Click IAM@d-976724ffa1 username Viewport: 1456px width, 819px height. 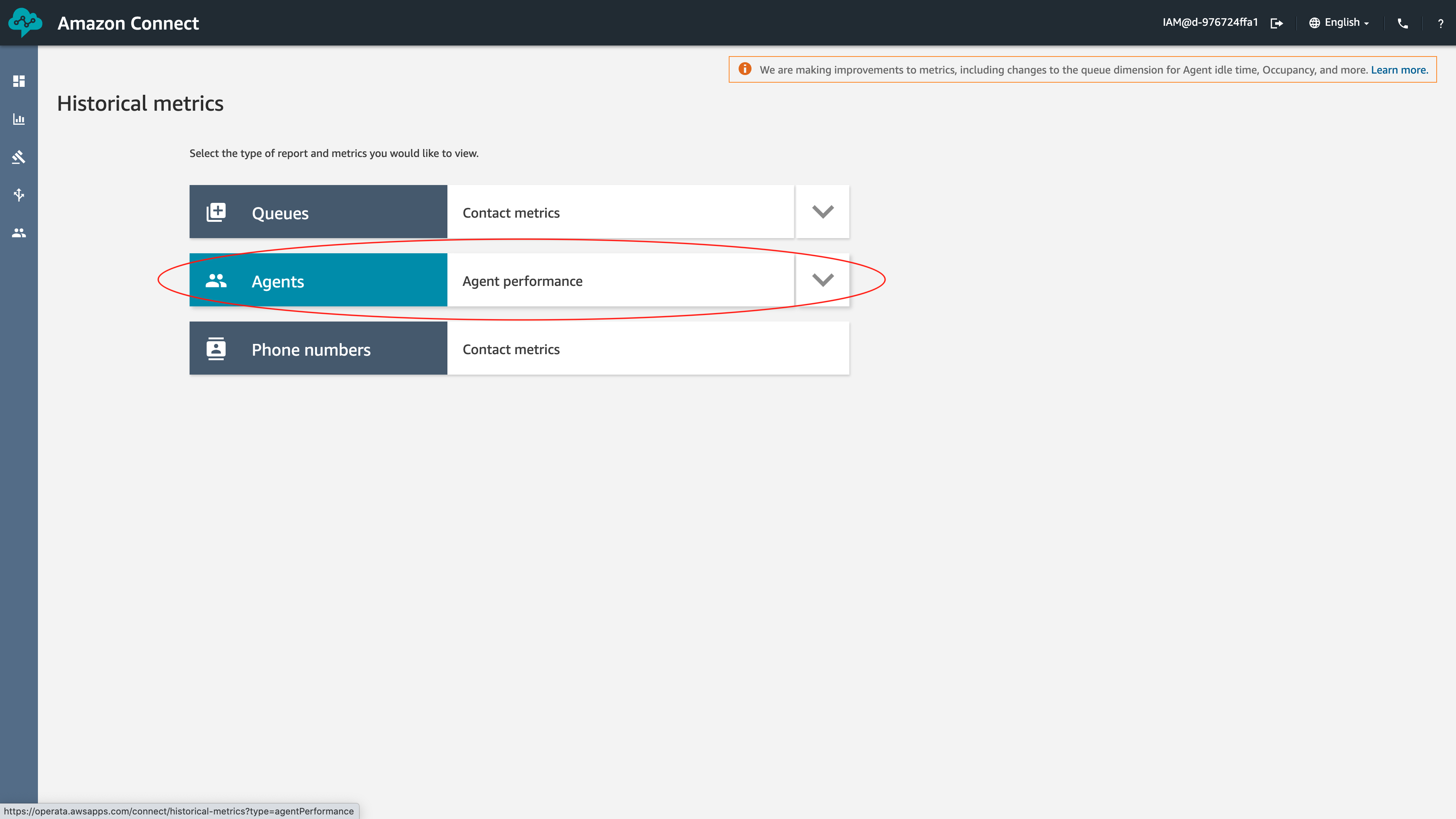click(1210, 23)
